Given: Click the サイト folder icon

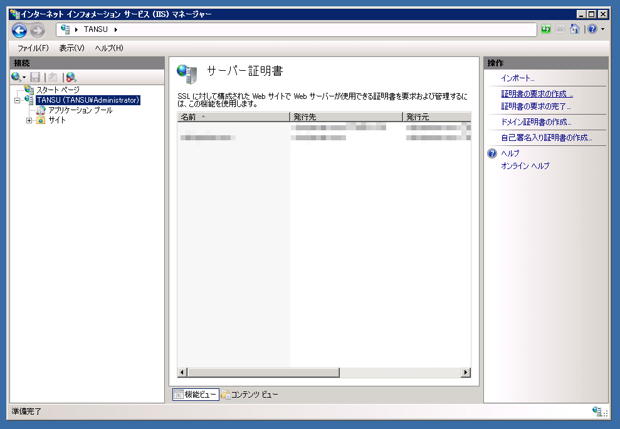Looking at the screenshot, I should pyautogui.click(x=41, y=120).
